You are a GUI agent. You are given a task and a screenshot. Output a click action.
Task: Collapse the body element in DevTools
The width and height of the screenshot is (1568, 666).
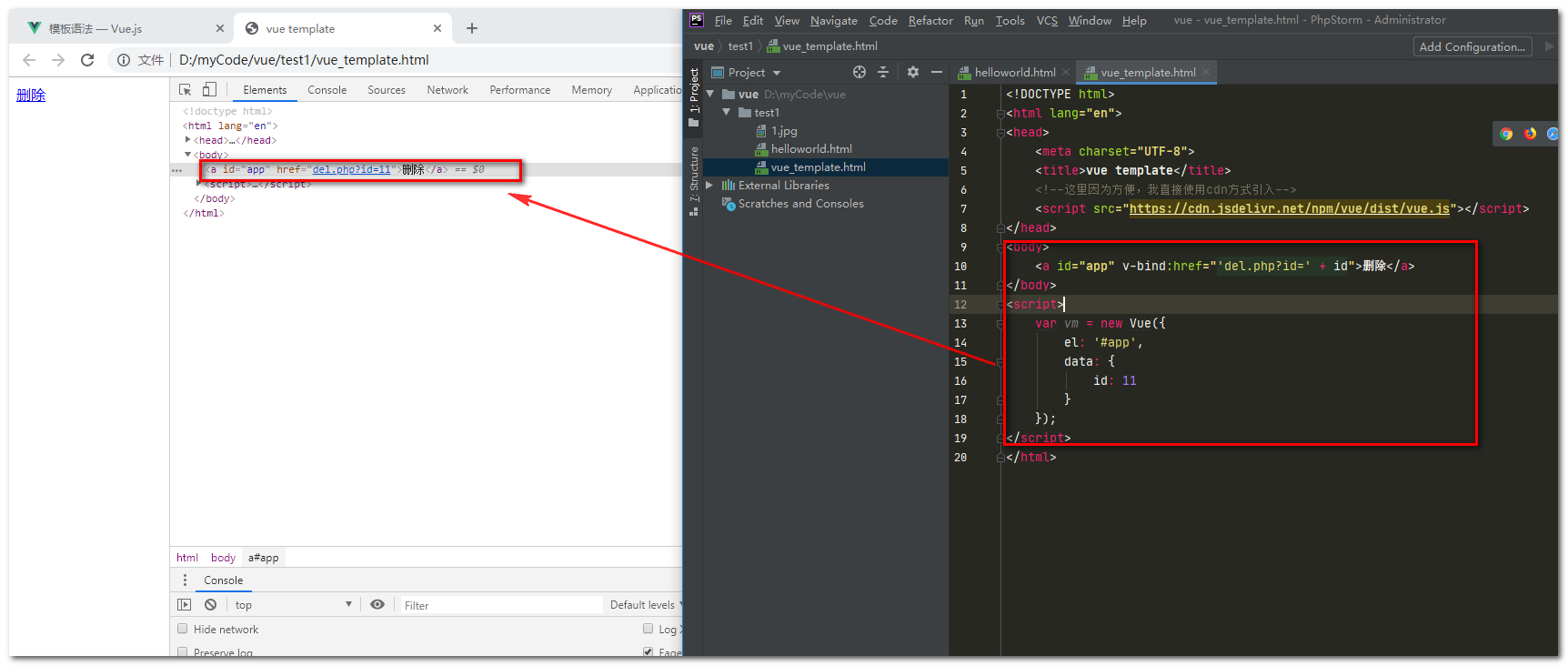point(188,154)
